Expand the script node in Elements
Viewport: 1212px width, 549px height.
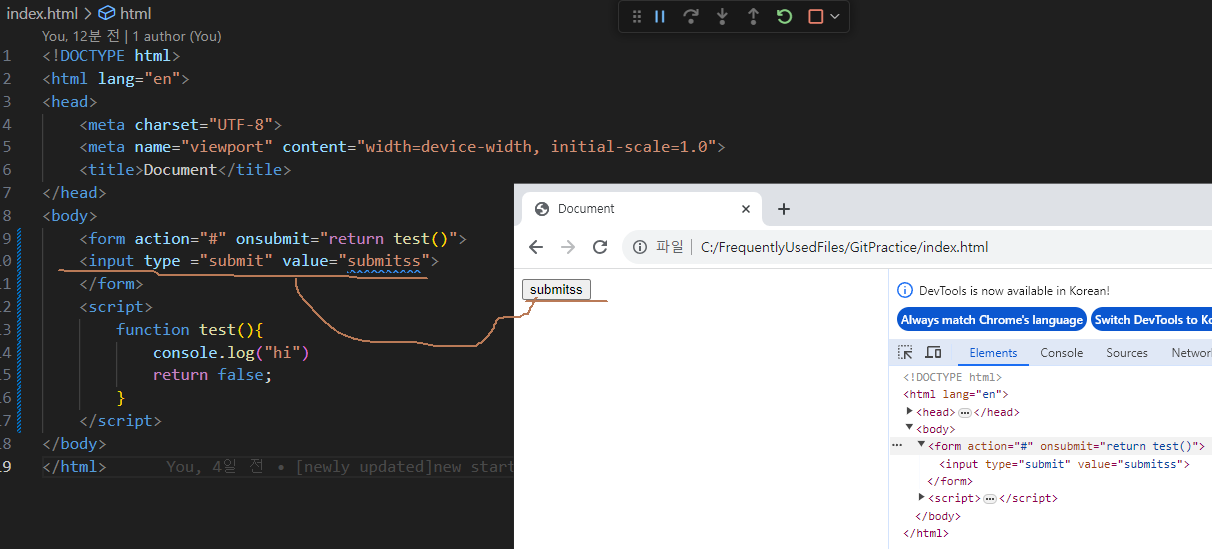point(921,497)
